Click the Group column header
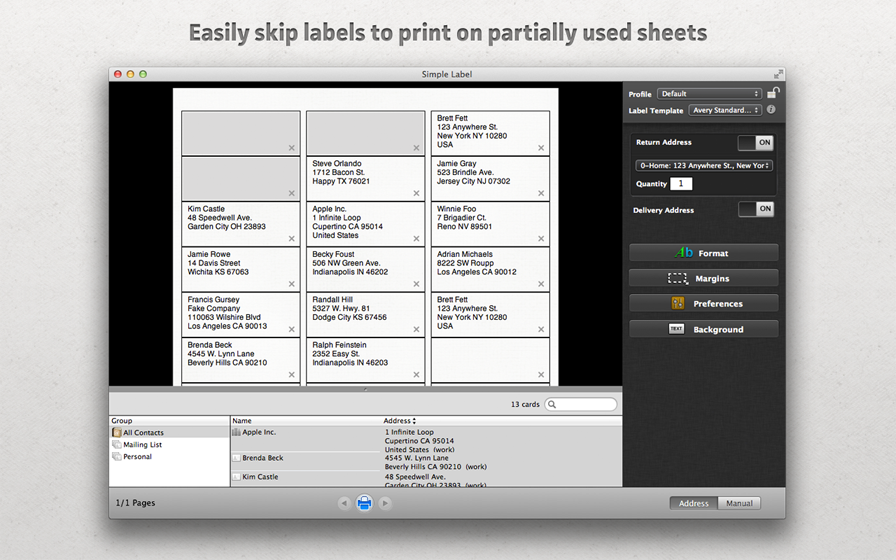Screen dimensions: 896x560 tap(122, 421)
